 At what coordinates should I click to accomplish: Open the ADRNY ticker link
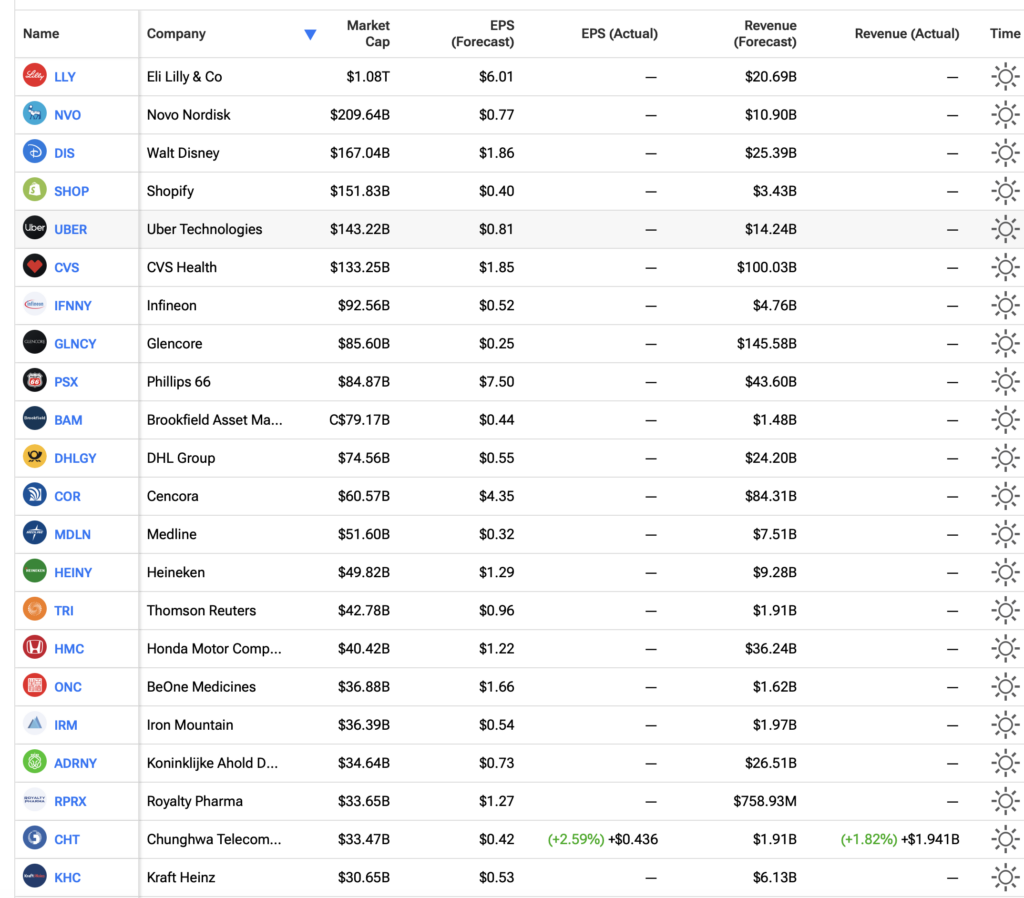[75, 763]
